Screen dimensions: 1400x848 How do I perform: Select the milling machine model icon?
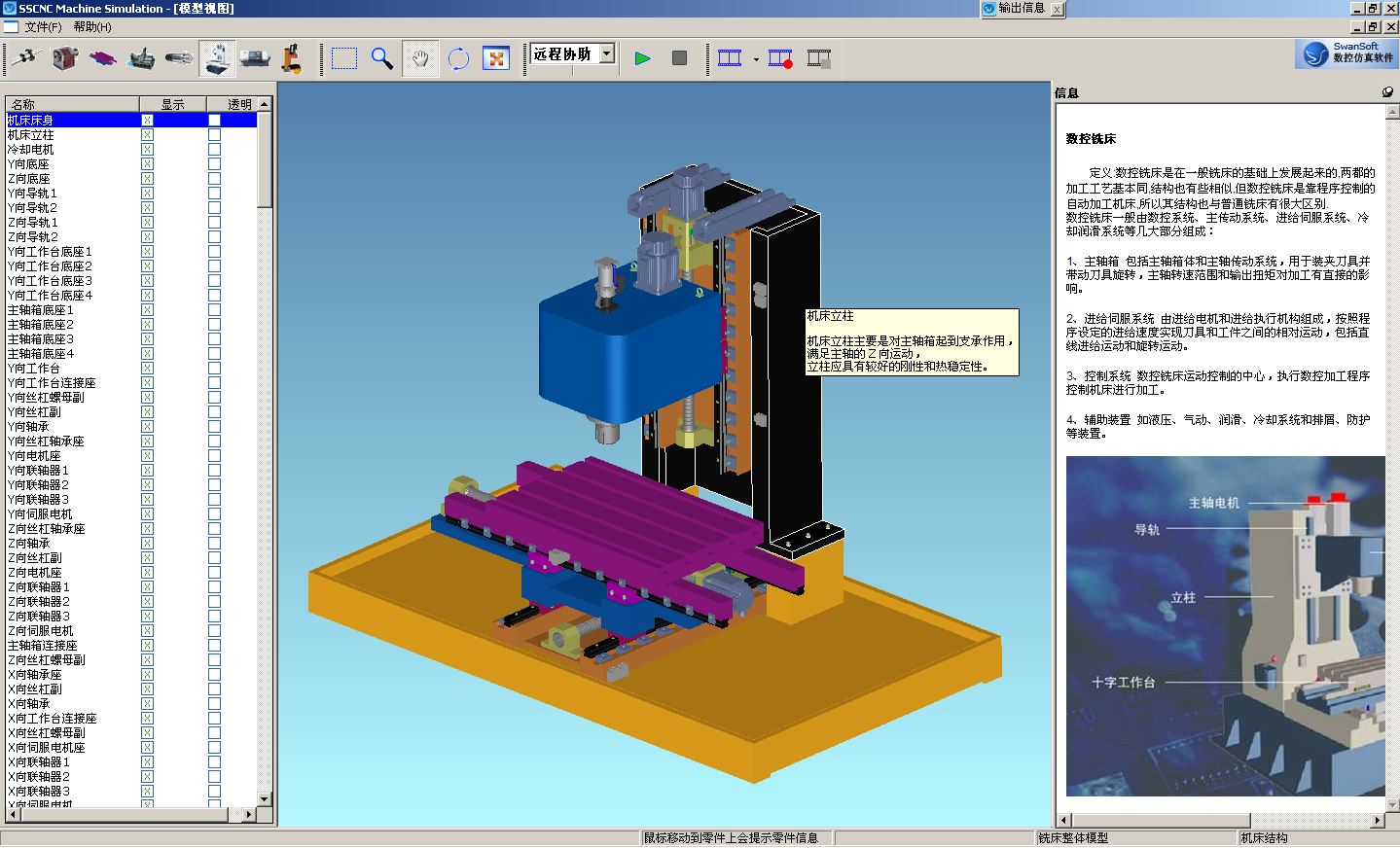[x=218, y=58]
